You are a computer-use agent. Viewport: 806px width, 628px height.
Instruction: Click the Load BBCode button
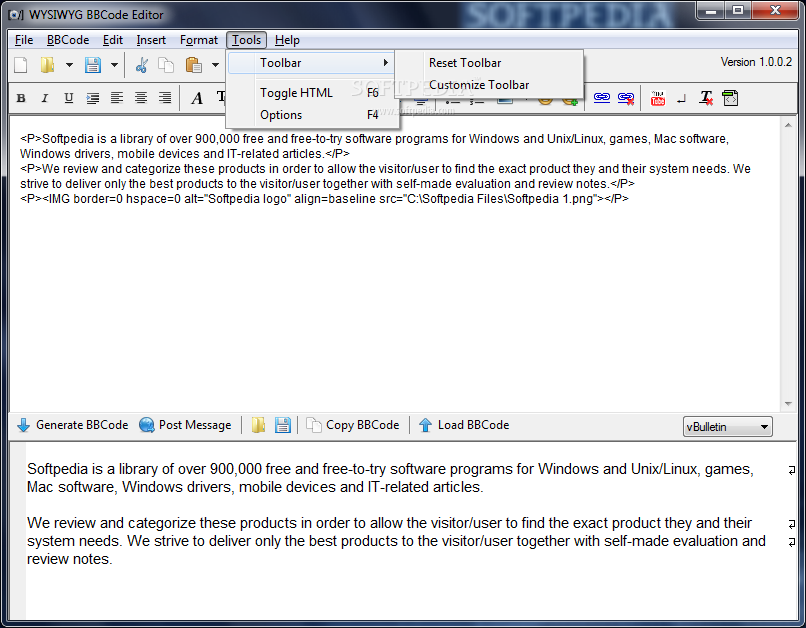point(464,425)
